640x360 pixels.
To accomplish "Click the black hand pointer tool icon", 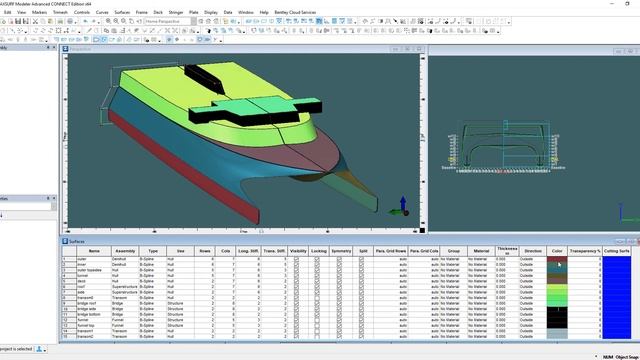I will click(x=209, y=31).
